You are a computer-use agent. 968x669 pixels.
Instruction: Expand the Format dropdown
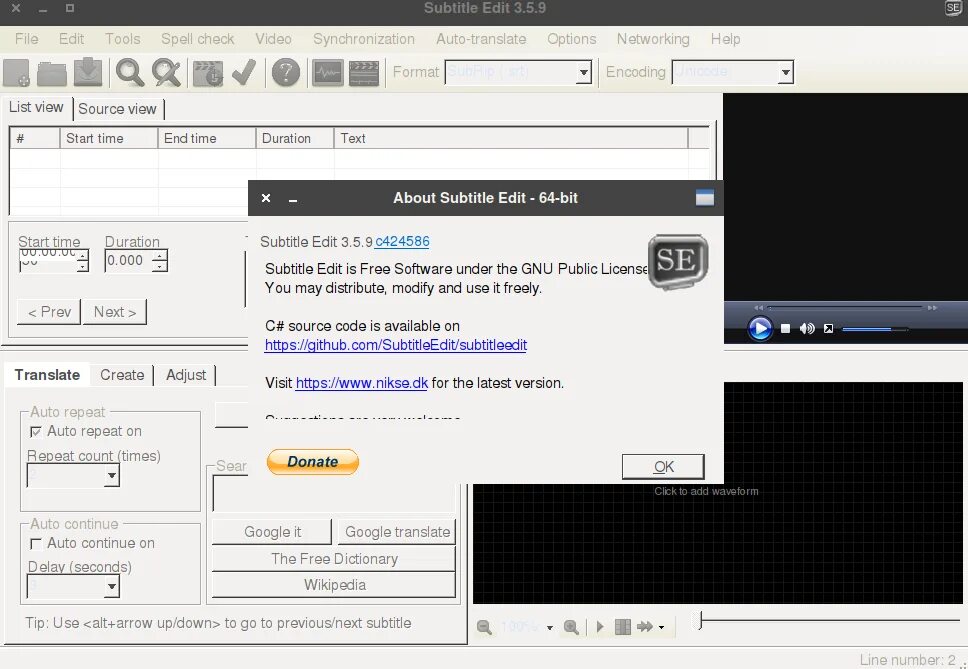[x=584, y=73]
